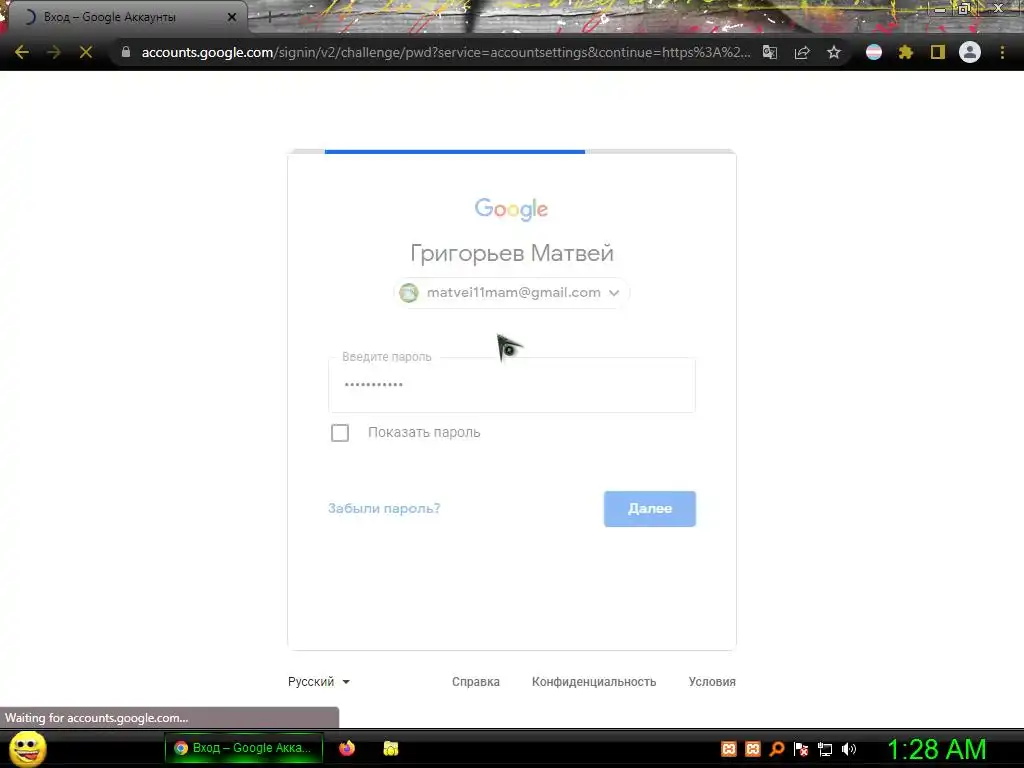Click the name Григорьев Матвей
Viewport: 1024px width, 768px height.
pyautogui.click(x=511, y=253)
